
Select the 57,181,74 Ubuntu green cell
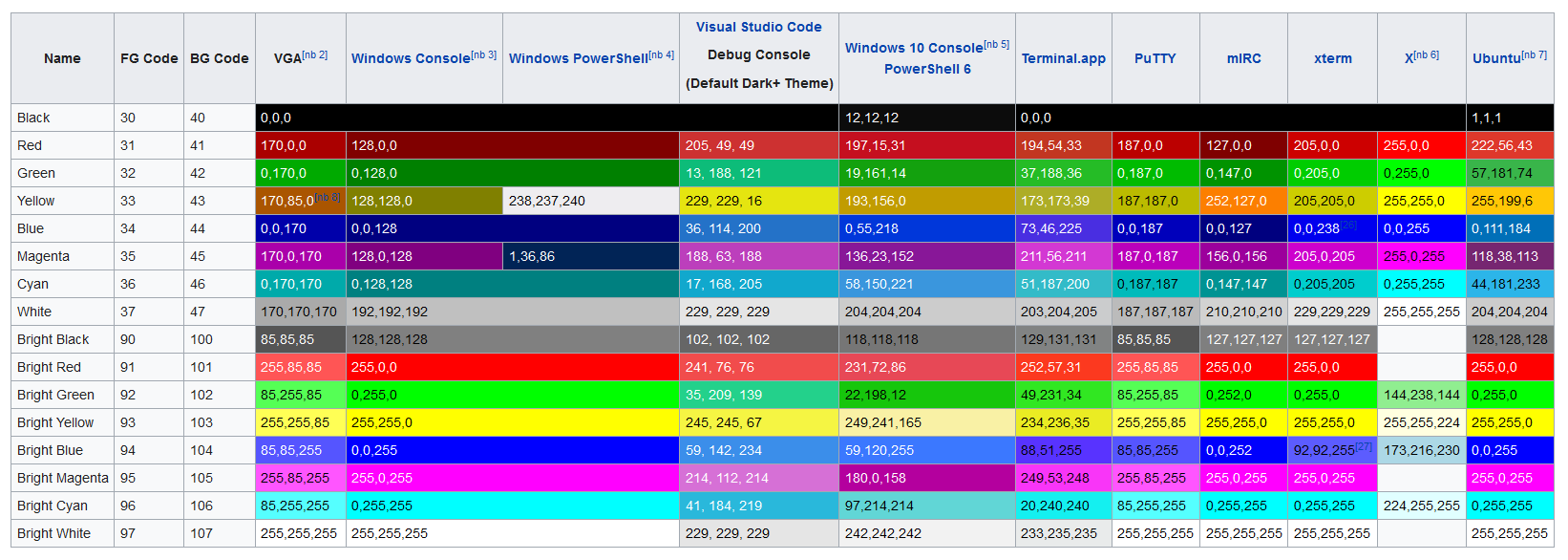1510,173
